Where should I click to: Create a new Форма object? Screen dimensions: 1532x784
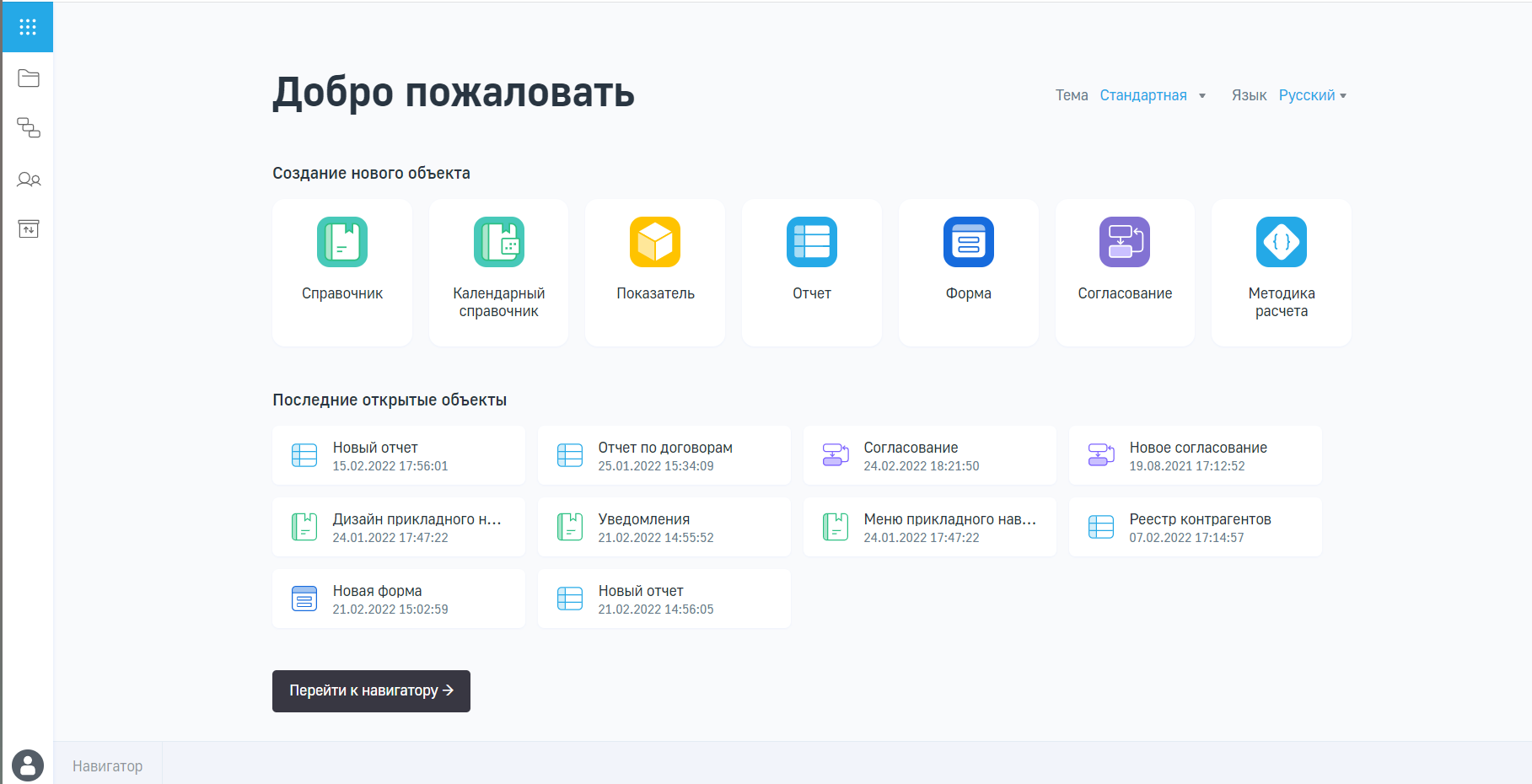tap(968, 271)
